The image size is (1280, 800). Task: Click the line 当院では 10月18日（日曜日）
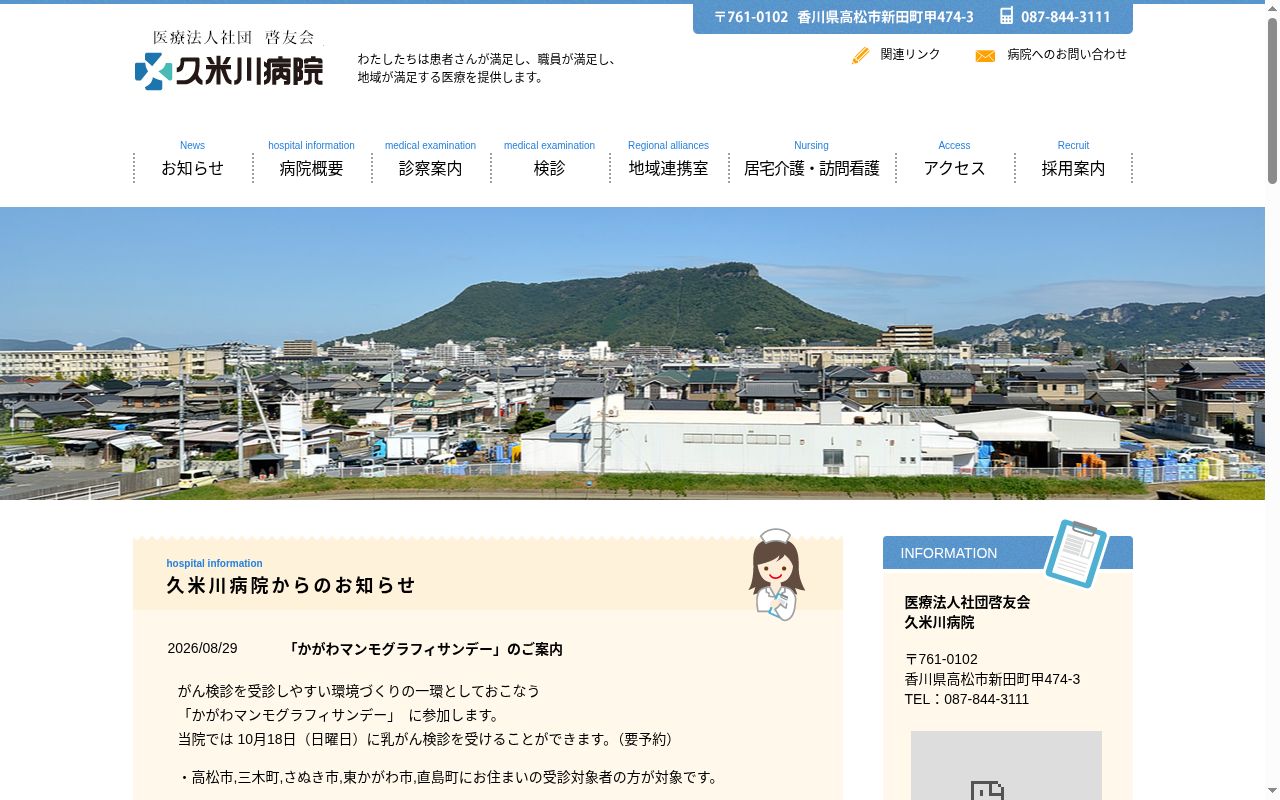click(425, 739)
